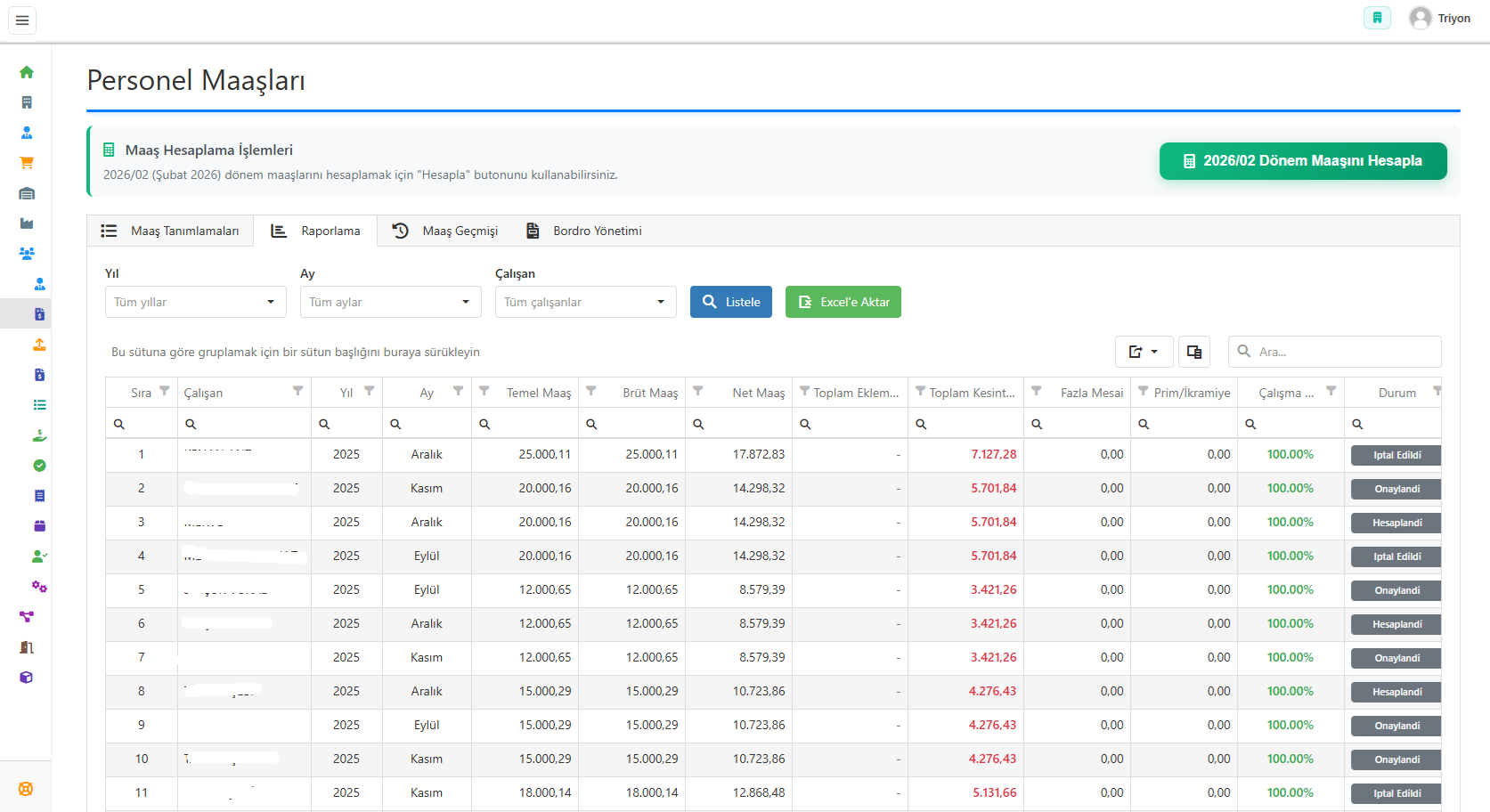Open the shopping cart sidebar icon

coord(27,163)
